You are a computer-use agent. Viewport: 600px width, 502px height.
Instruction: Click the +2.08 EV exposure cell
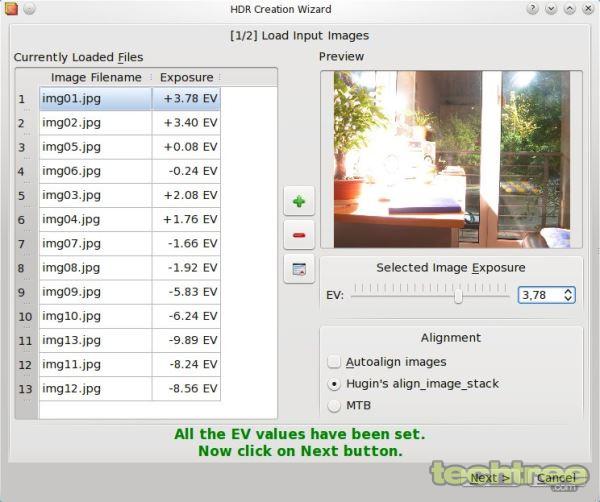(186, 195)
